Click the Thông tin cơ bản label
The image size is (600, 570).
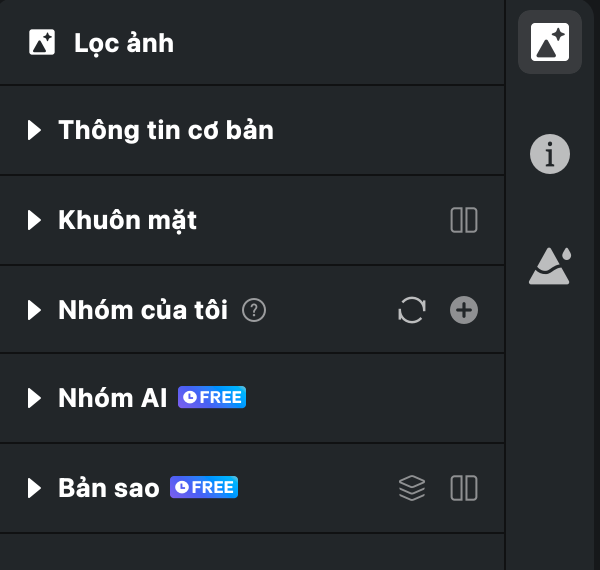(166, 130)
